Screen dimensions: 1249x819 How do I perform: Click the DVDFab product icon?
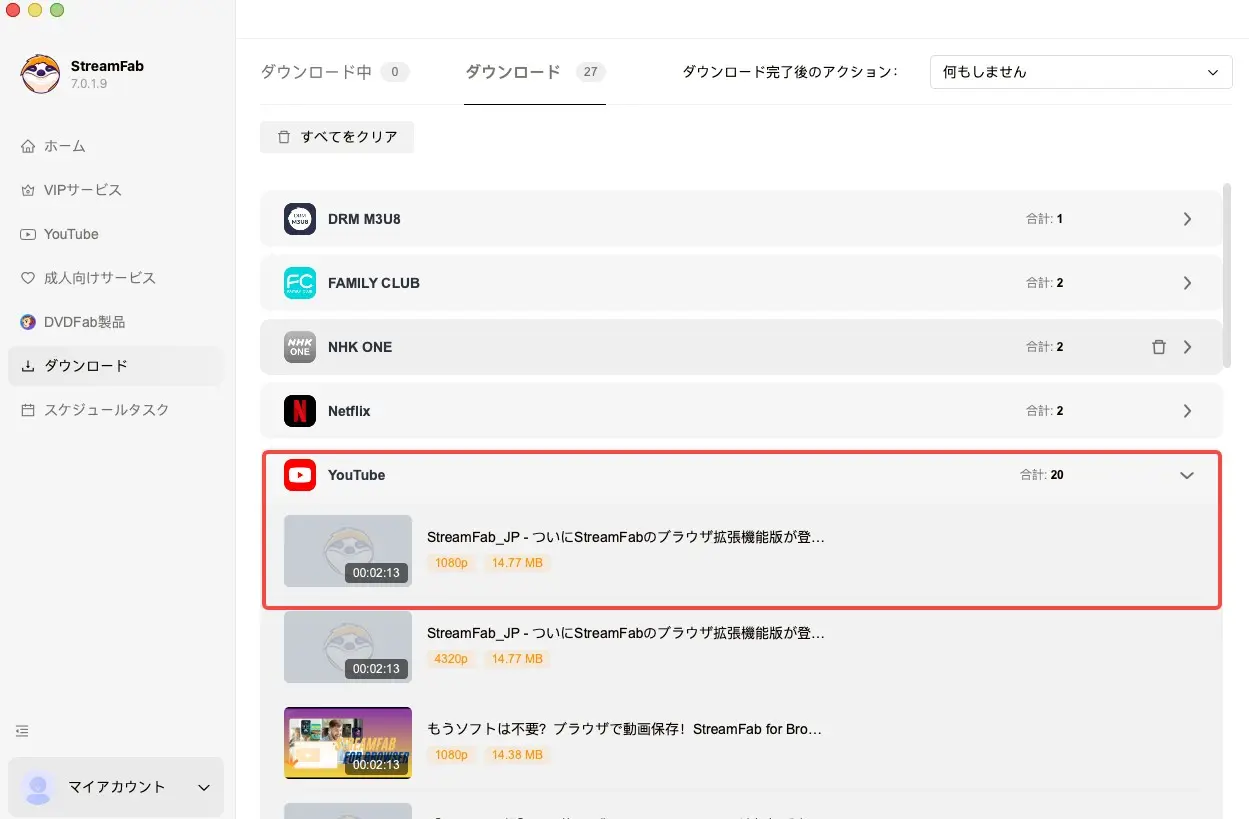(28, 322)
